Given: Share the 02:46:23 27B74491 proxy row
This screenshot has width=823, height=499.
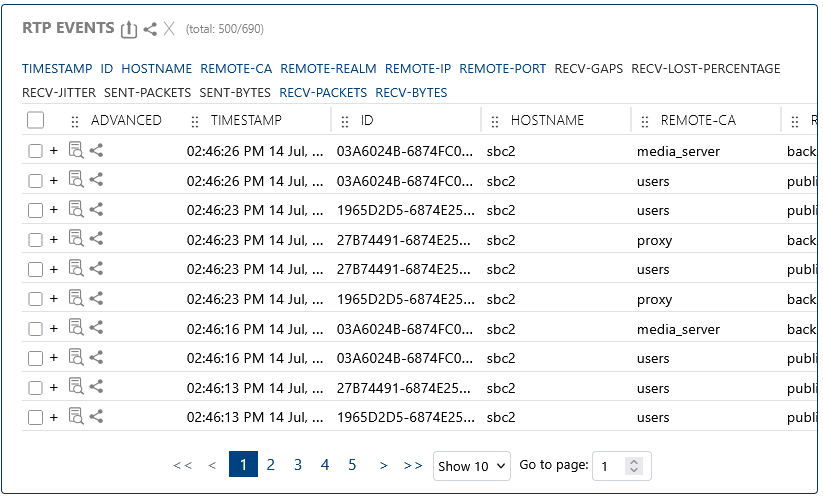Looking at the screenshot, I should click(96, 239).
